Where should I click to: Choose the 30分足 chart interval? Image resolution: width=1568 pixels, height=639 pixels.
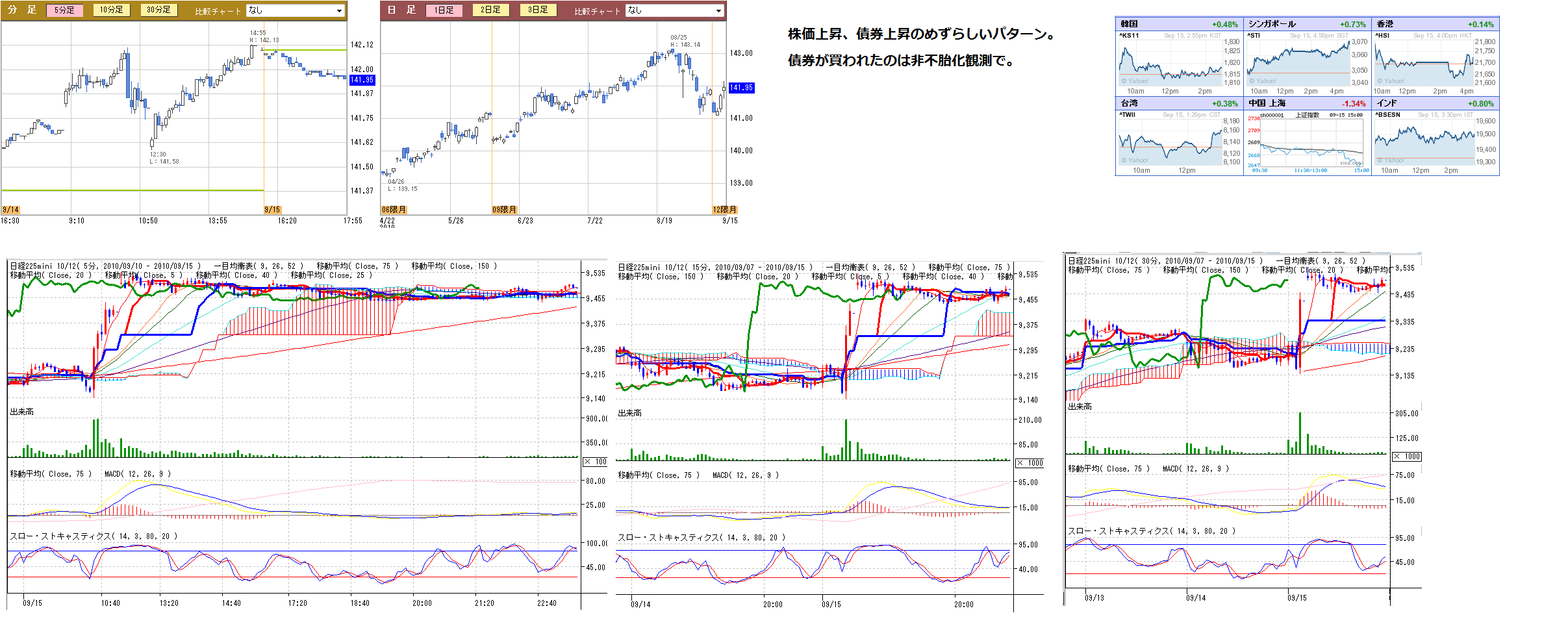pos(158,10)
